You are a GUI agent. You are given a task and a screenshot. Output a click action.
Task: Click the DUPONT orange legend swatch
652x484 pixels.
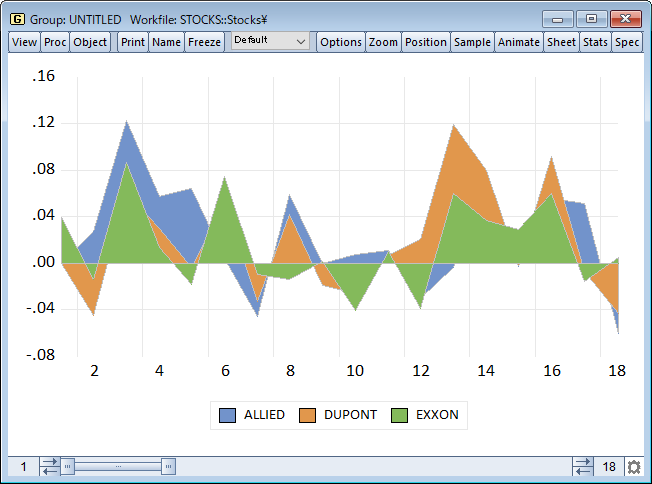click(x=307, y=415)
